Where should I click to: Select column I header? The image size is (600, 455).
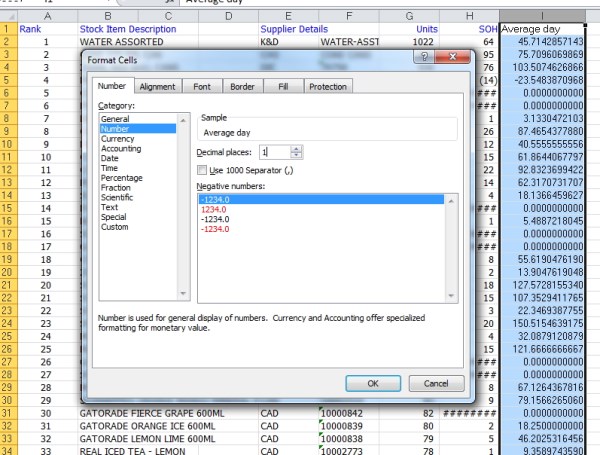click(x=542, y=16)
